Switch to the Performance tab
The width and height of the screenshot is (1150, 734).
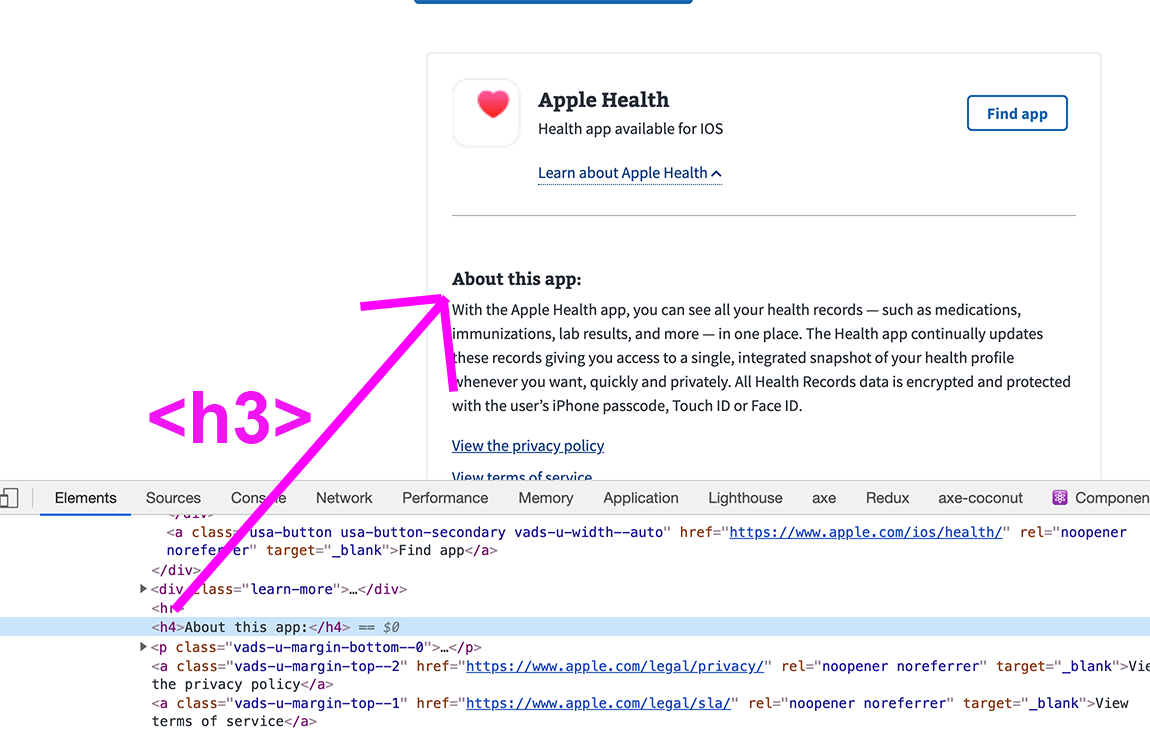(445, 498)
